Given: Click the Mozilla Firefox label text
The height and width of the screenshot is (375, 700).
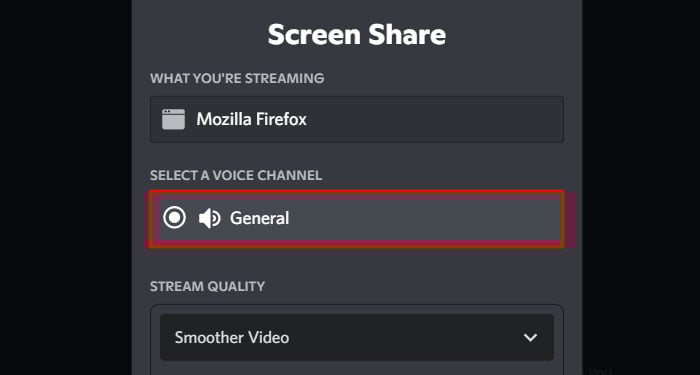Looking at the screenshot, I should pyautogui.click(x=251, y=119).
